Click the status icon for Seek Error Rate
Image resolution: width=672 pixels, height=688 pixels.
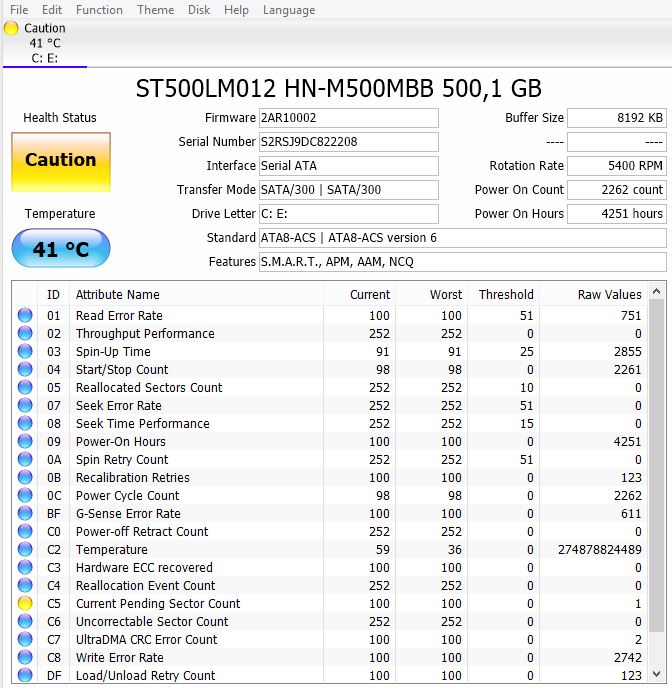pos(25,405)
